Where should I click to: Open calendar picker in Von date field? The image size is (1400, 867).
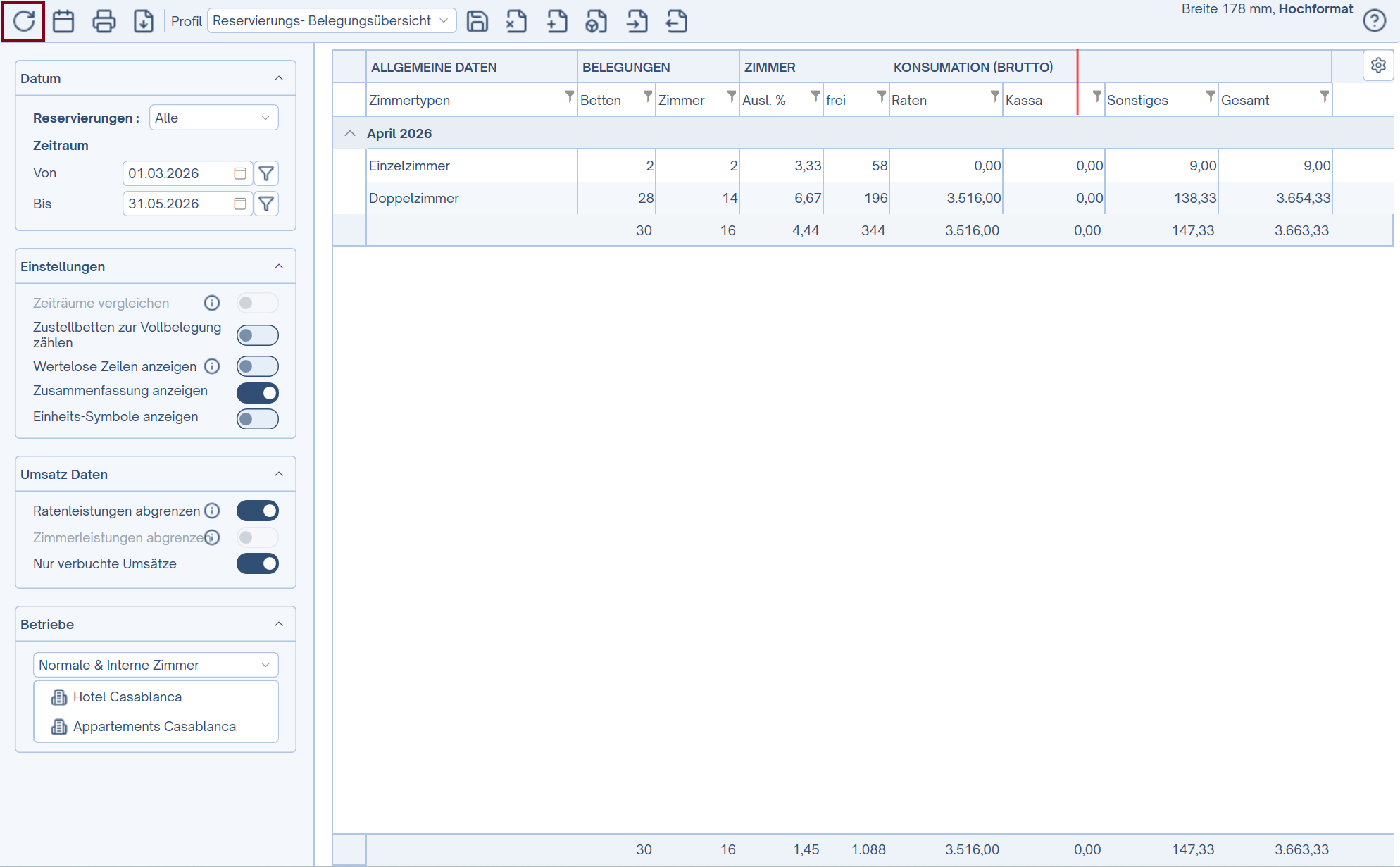point(240,173)
